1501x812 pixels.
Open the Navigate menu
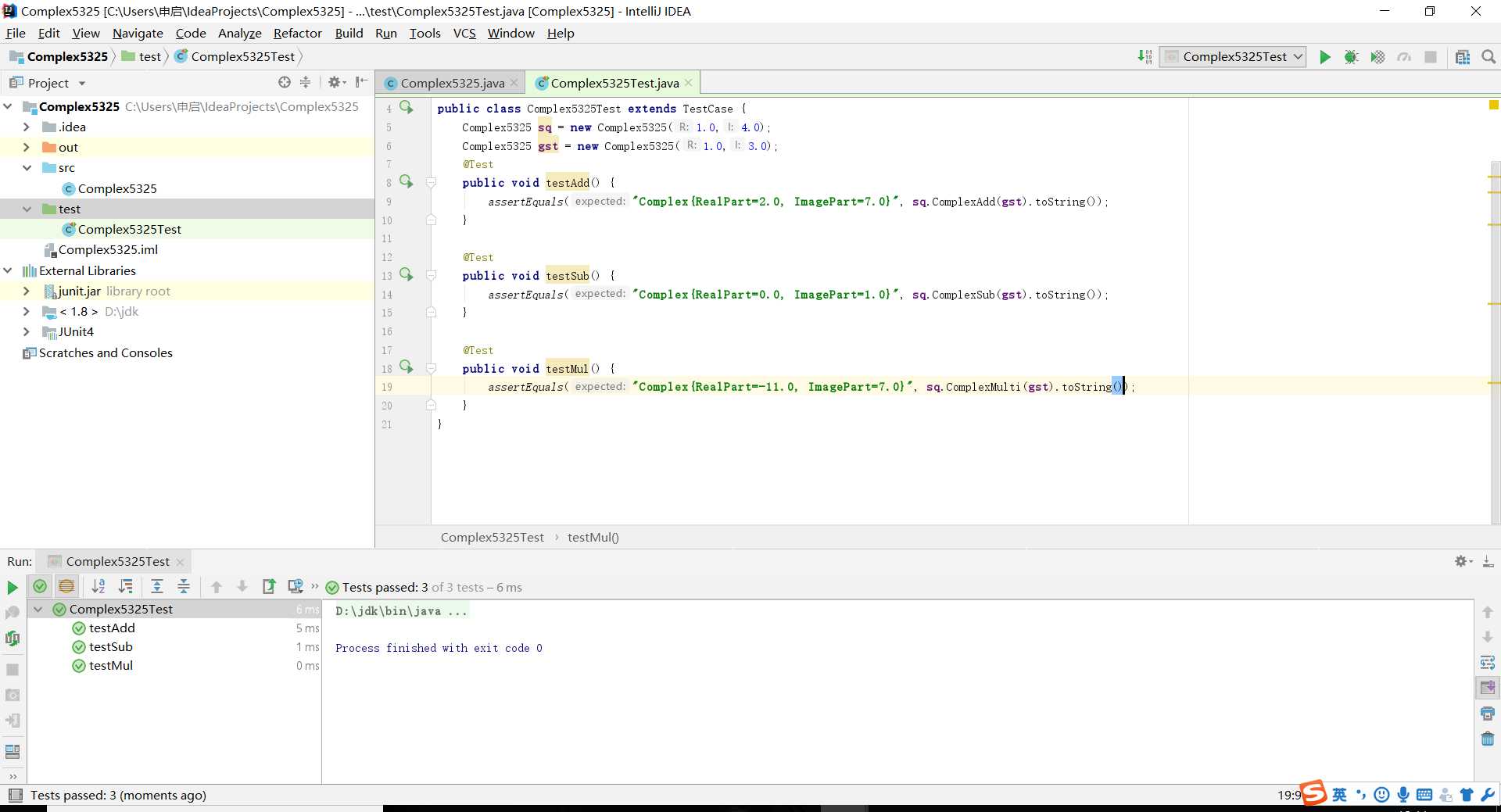click(138, 33)
